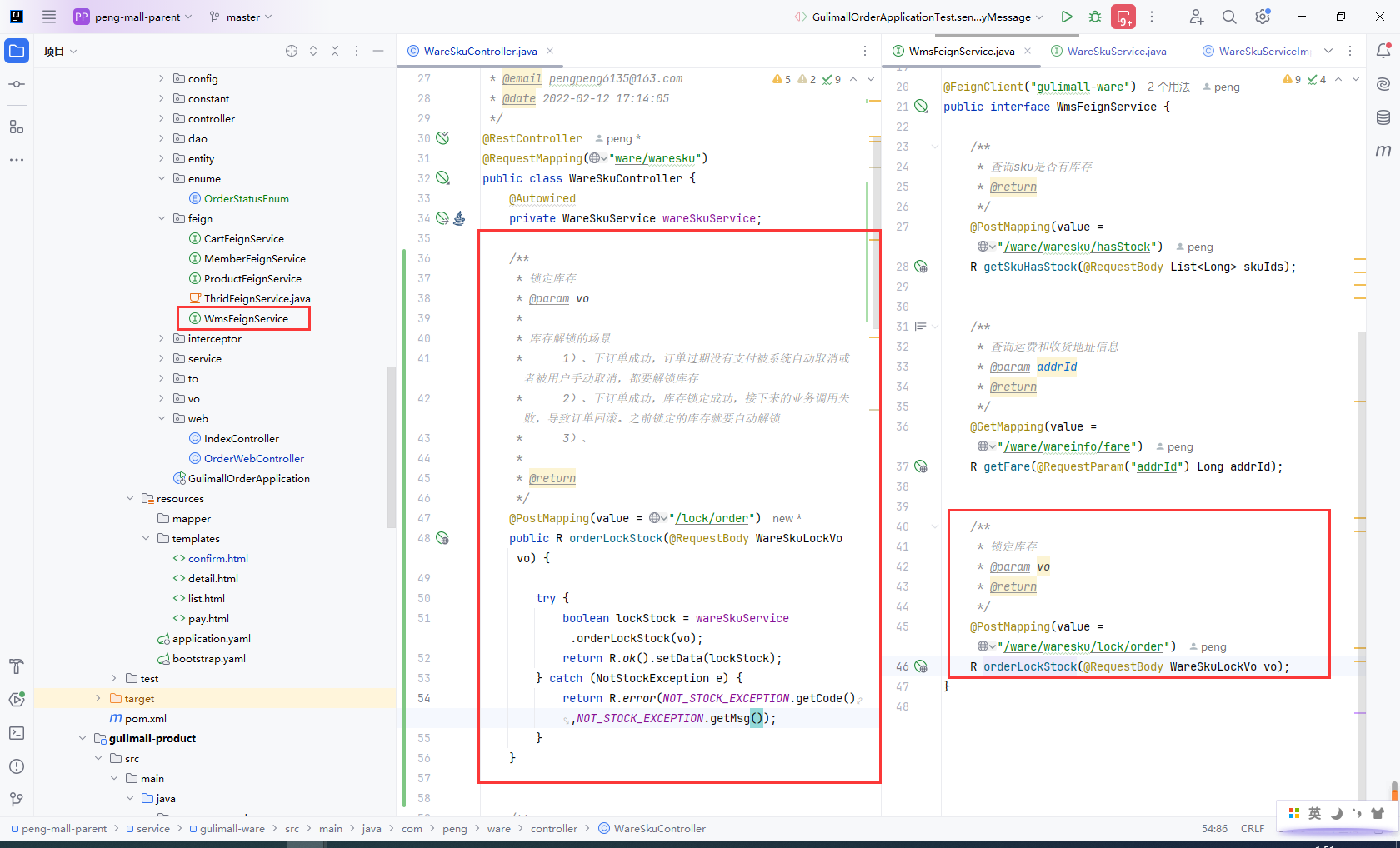Open run configuration dropdown

click(919, 17)
